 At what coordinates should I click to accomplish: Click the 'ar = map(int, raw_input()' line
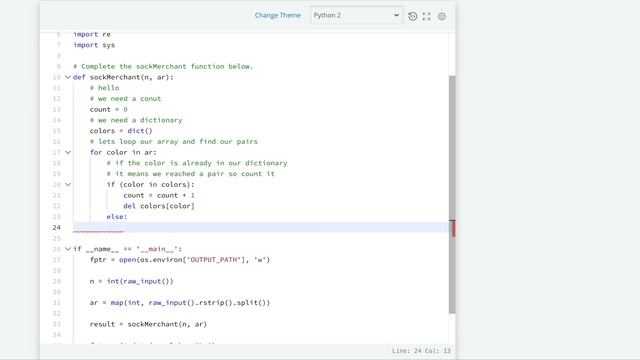180,302
